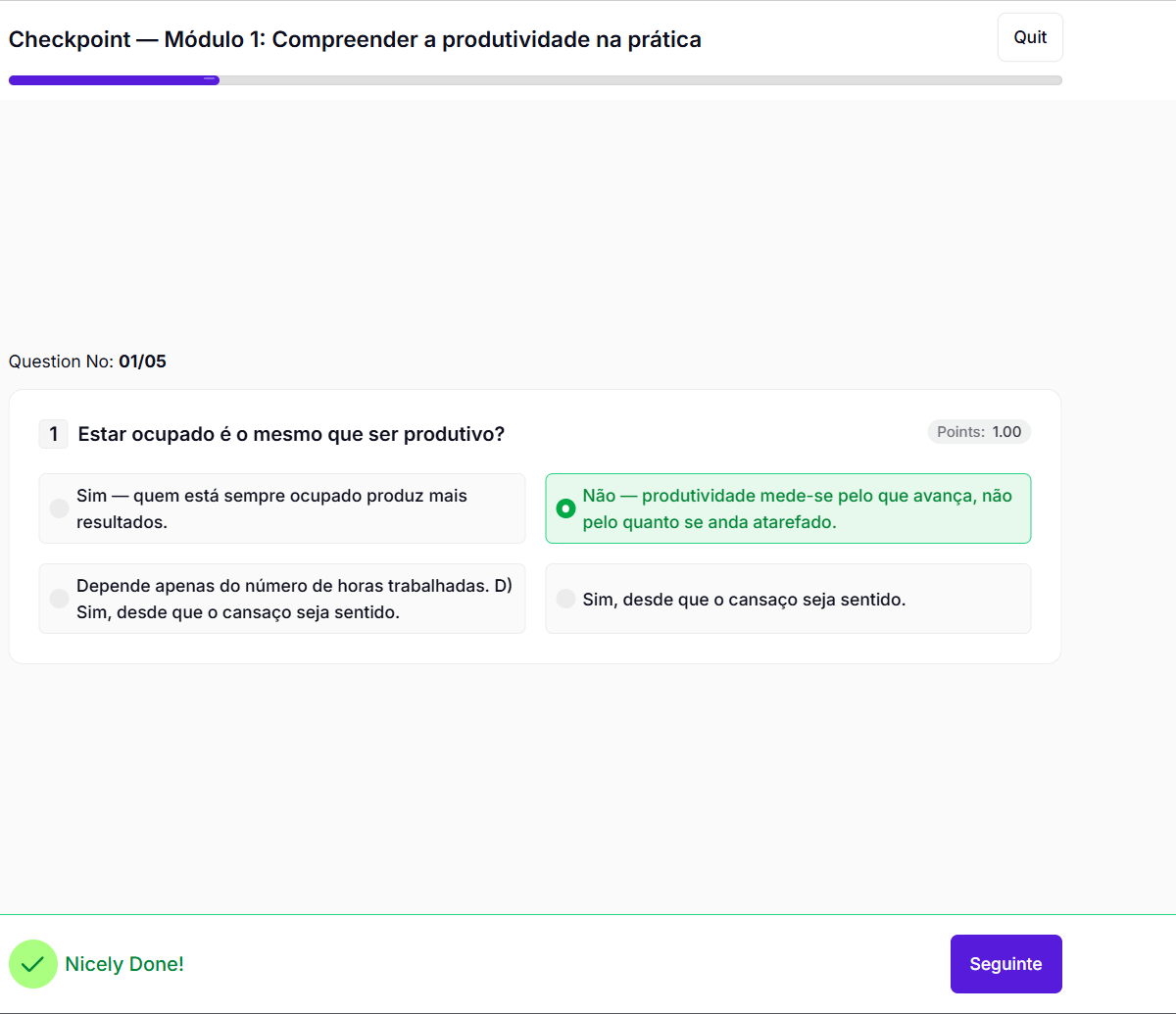Image resolution: width=1176 pixels, height=1014 pixels.
Task: Click the question number 1 badge
Action: [54, 434]
